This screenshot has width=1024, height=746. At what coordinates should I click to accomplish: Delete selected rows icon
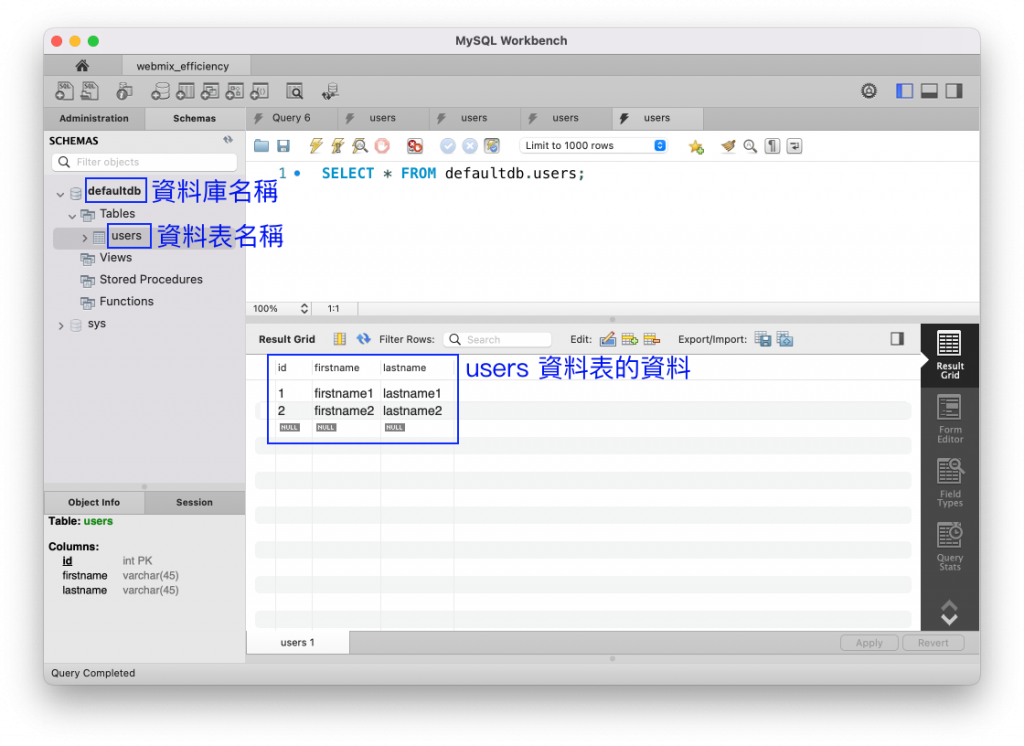tap(652, 339)
